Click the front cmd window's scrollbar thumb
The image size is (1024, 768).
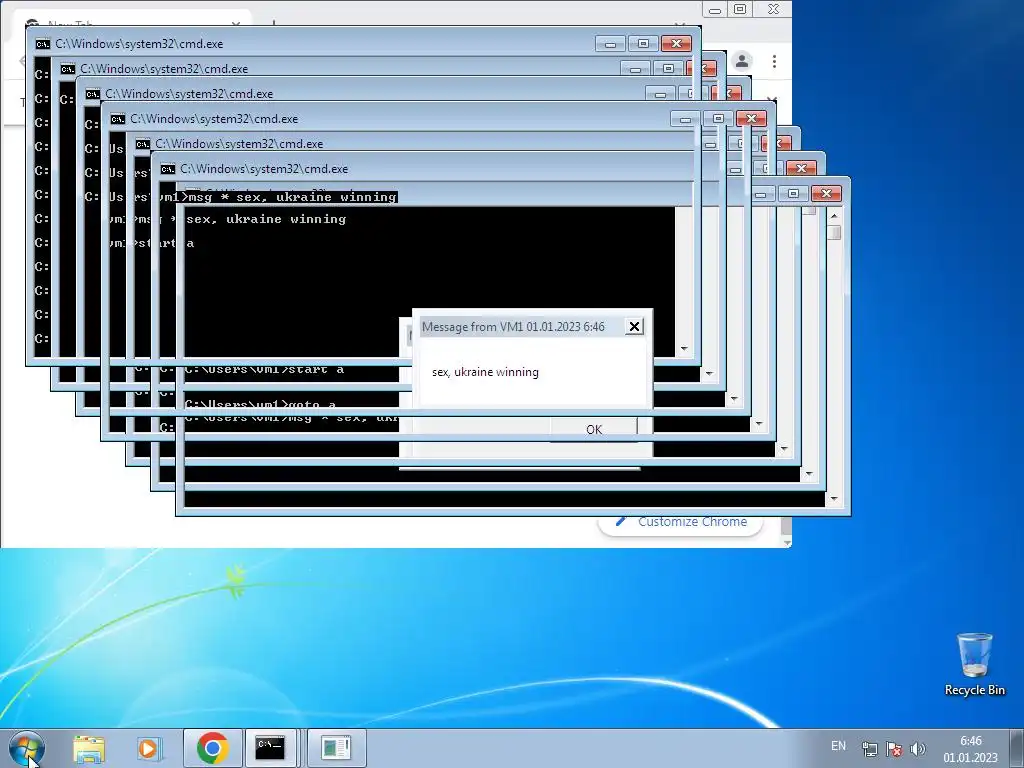pos(834,232)
